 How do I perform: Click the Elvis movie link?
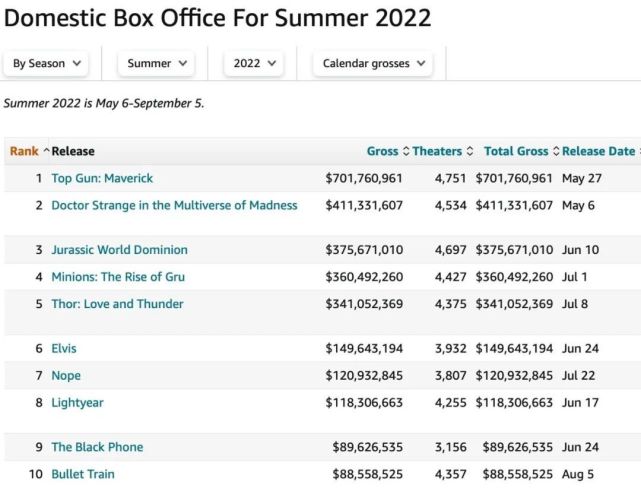click(x=64, y=349)
